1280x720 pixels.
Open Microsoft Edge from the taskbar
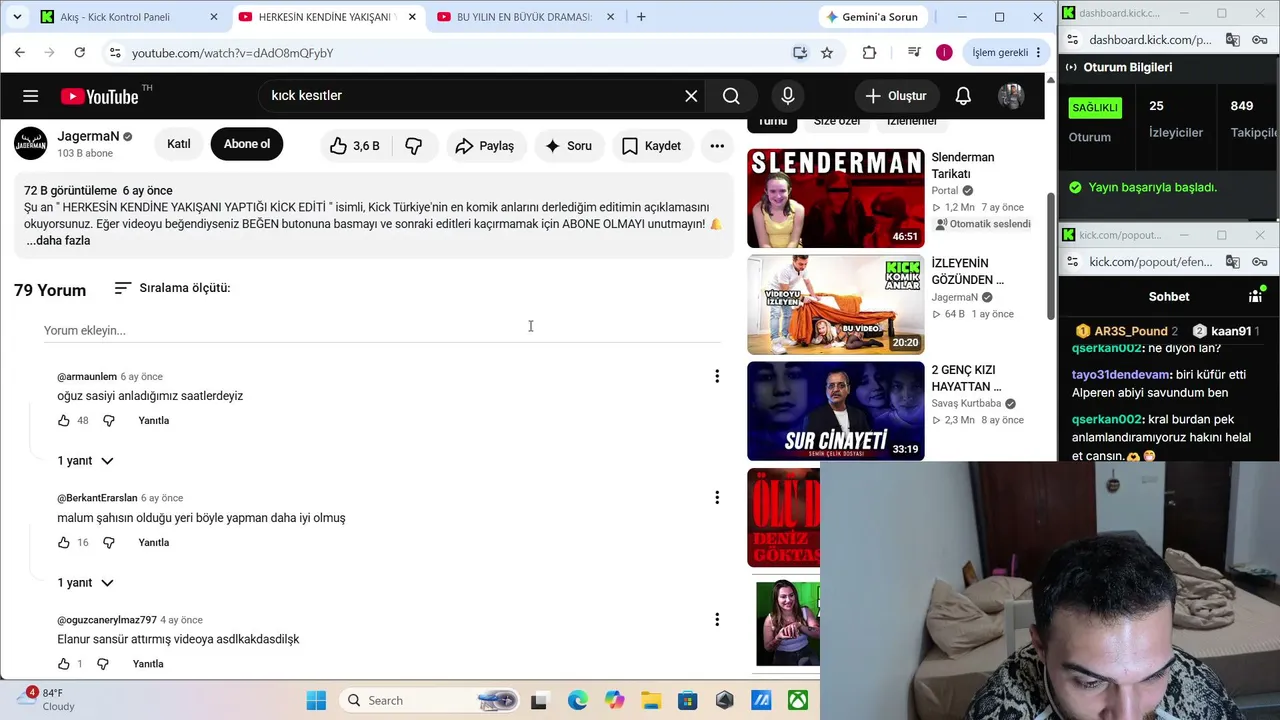point(578,700)
